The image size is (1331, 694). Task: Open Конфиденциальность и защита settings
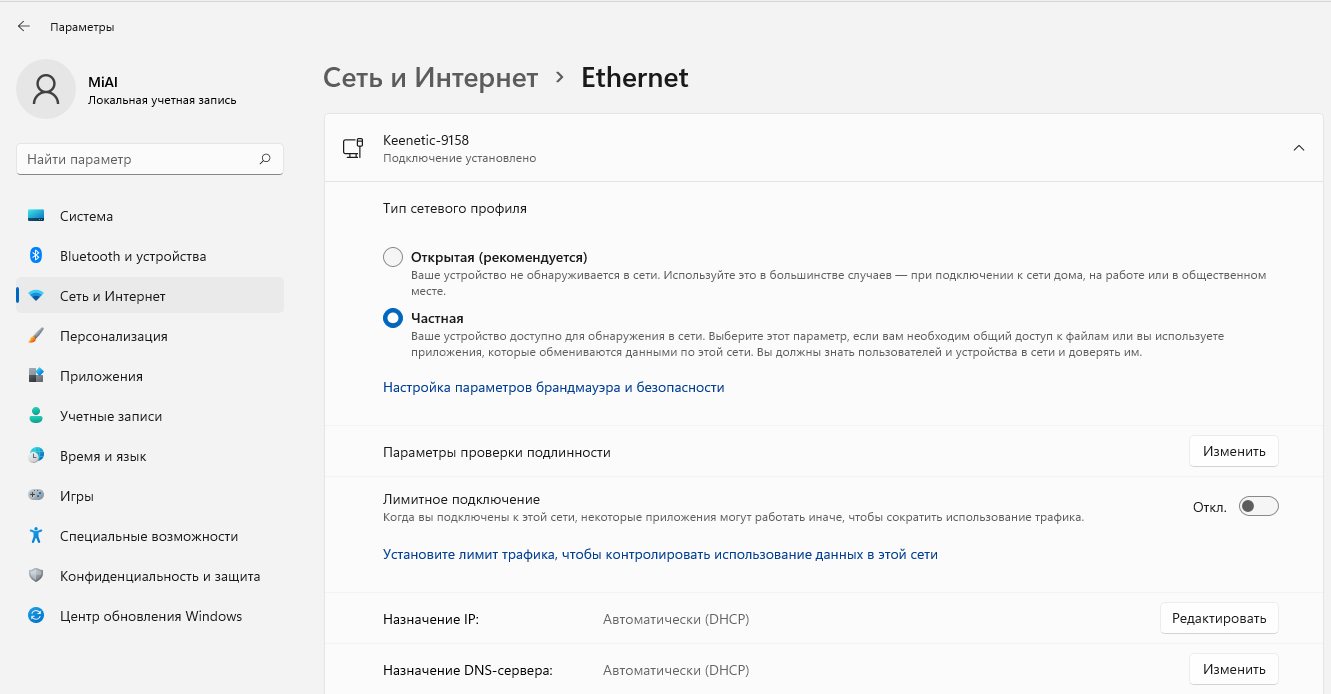(159, 576)
